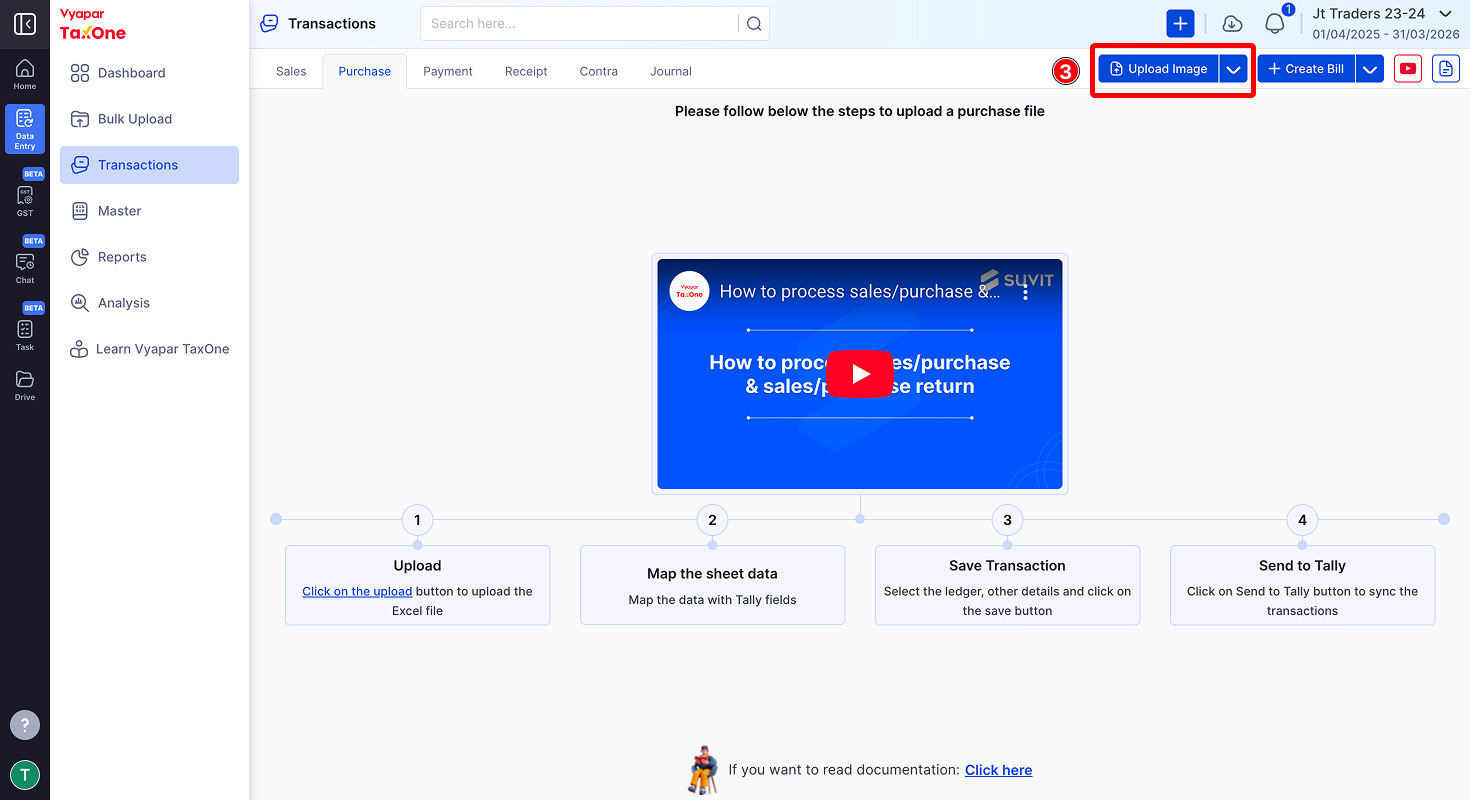Select Transactions in the sidebar
This screenshot has height=800, width=1470.
pos(150,165)
